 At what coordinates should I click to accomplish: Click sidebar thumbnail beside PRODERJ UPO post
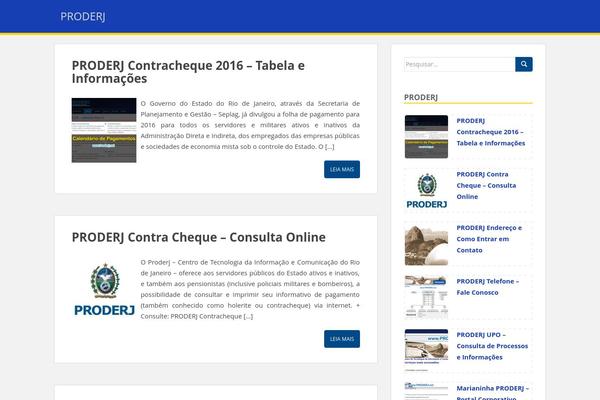point(426,351)
